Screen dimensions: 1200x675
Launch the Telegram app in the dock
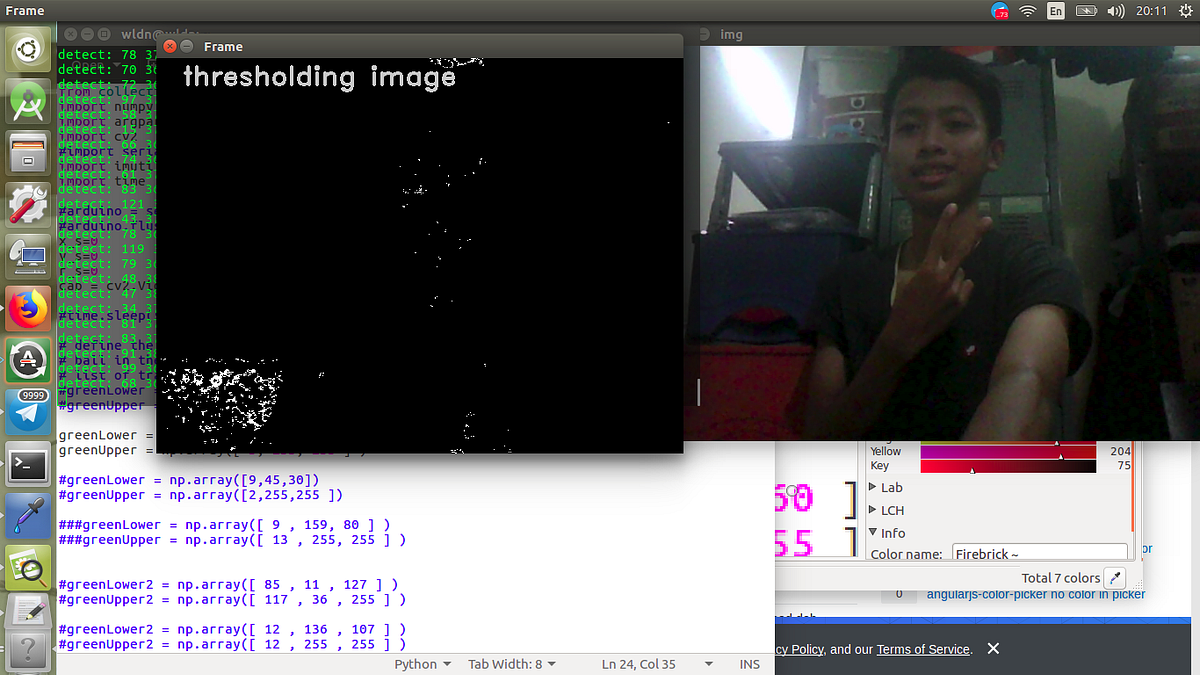(27, 412)
